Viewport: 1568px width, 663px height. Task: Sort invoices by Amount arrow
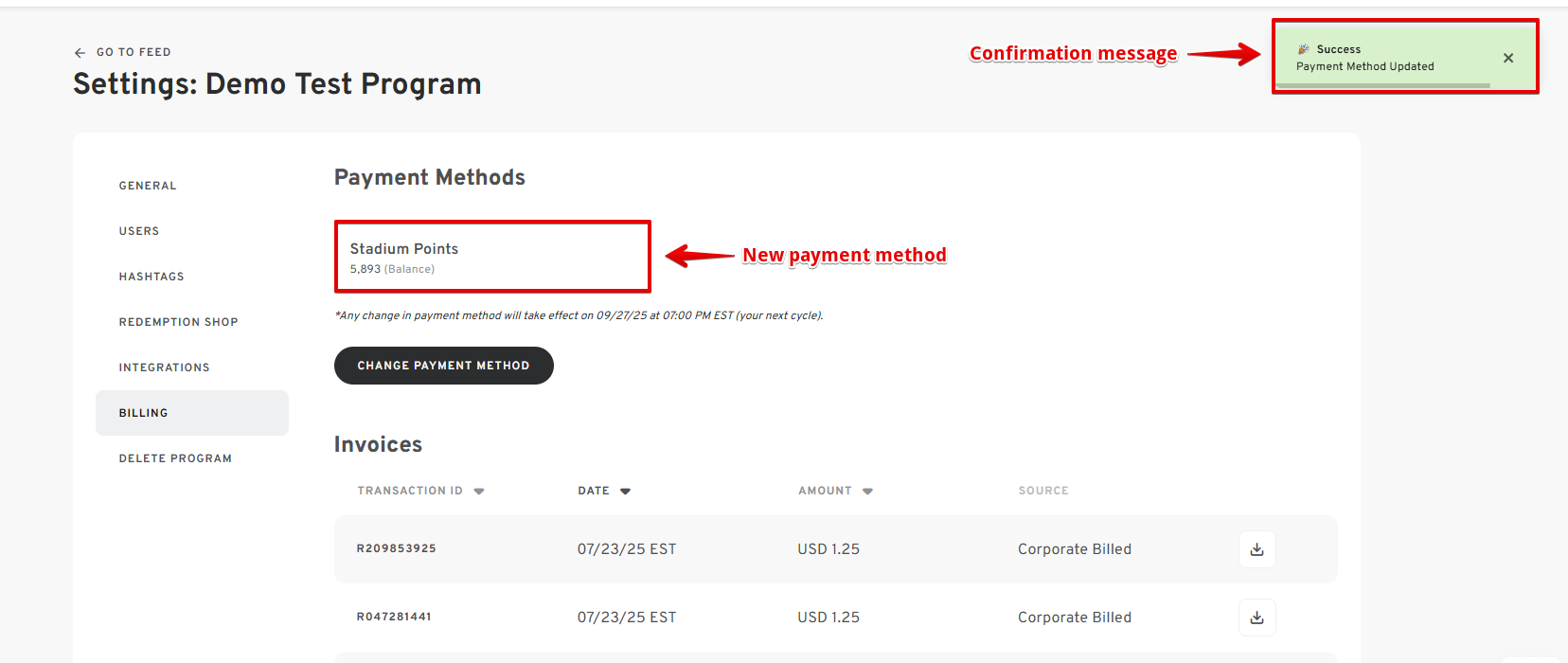pyautogui.click(x=867, y=492)
